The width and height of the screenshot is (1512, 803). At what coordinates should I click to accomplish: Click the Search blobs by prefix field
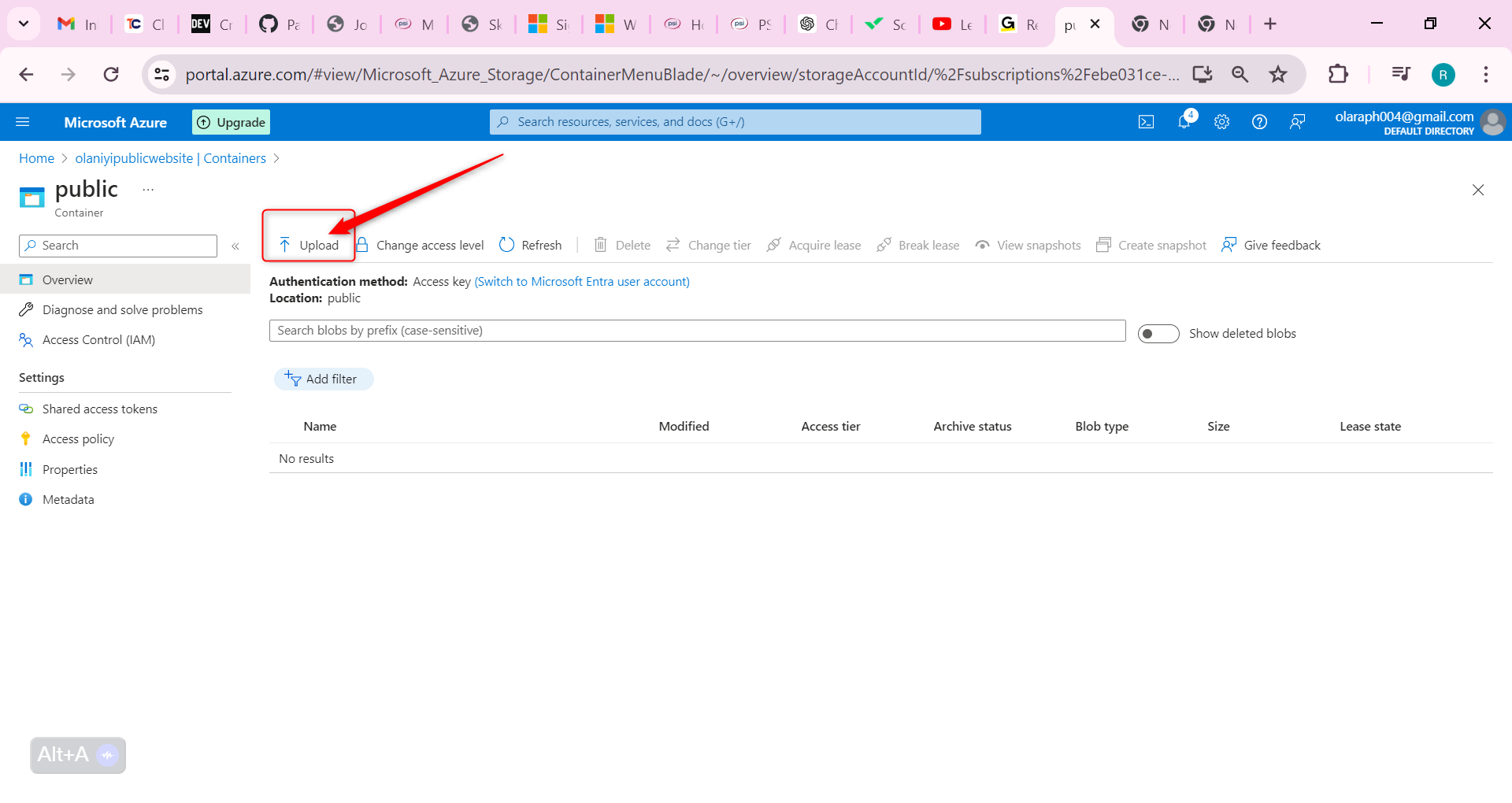[x=698, y=331]
